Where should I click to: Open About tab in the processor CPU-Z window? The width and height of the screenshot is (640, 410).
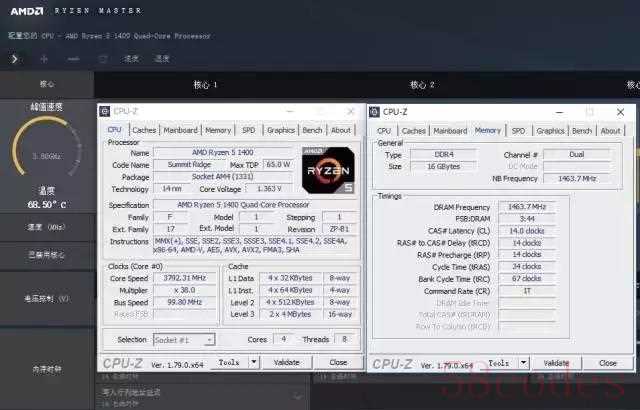point(341,130)
